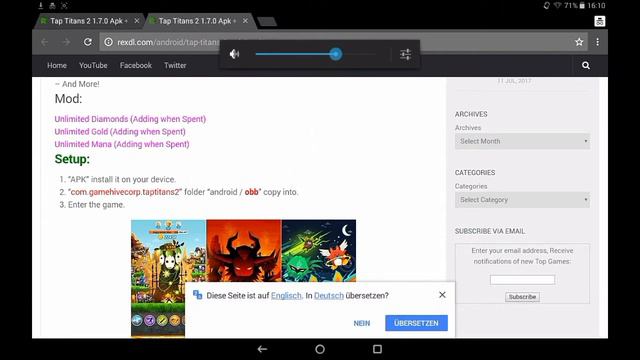Open the Twitter menu item
The height and width of the screenshot is (360, 640).
[175, 65]
